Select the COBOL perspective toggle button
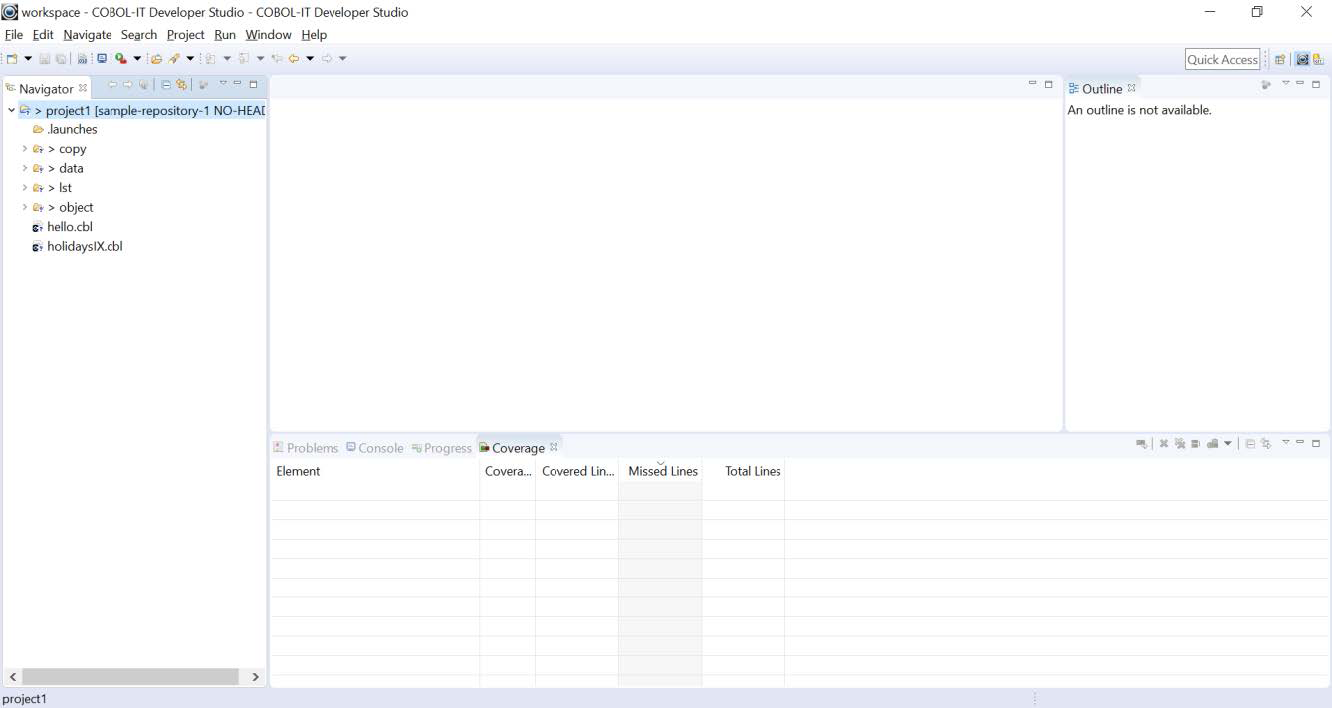 1302,60
